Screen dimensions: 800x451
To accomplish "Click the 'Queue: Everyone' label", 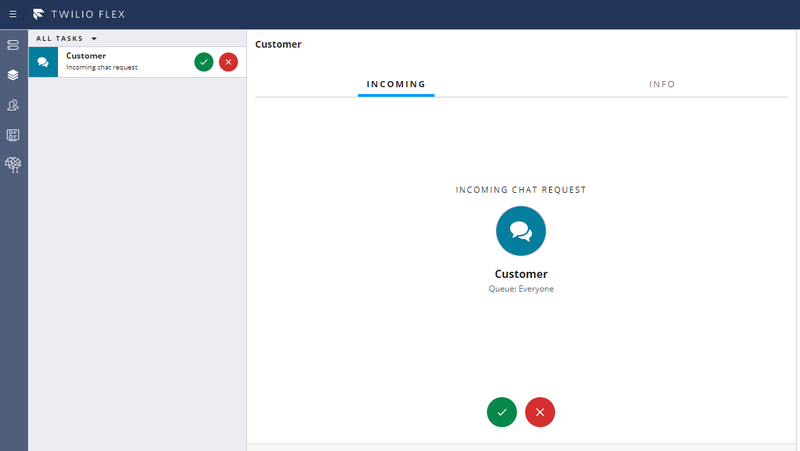I will (521, 289).
